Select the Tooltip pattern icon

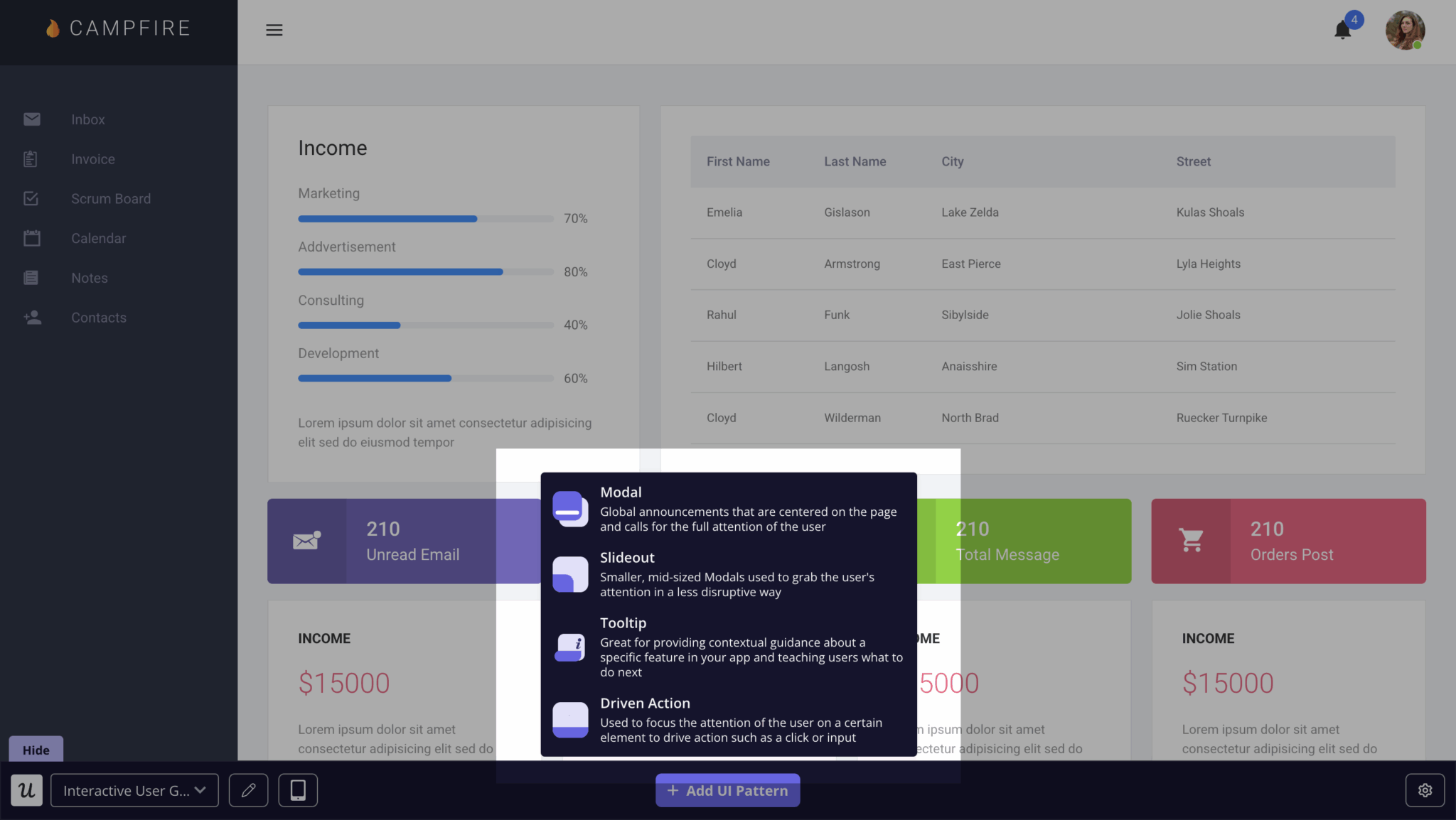[x=569, y=647]
